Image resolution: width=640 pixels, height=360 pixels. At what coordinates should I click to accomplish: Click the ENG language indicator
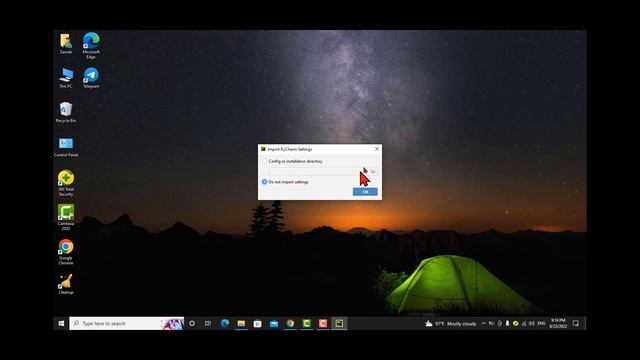point(542,323)
